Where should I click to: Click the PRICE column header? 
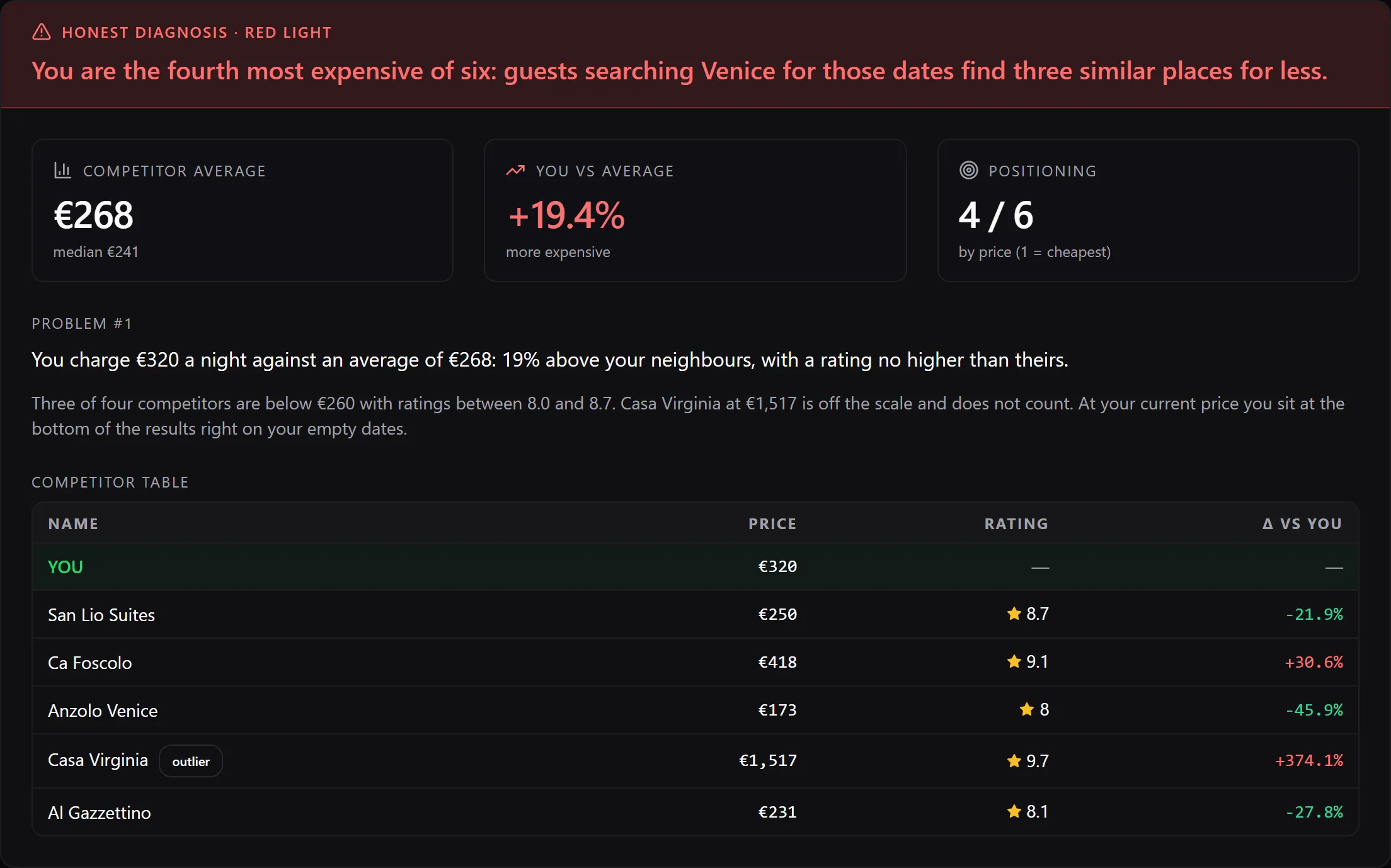(x=772, y=524)
